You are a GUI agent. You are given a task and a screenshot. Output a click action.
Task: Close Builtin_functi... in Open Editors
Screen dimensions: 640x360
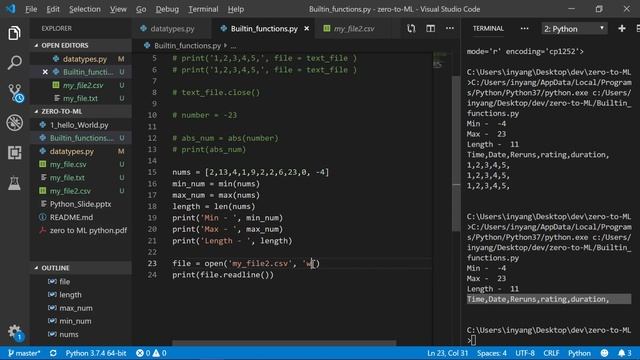(45, 72)
